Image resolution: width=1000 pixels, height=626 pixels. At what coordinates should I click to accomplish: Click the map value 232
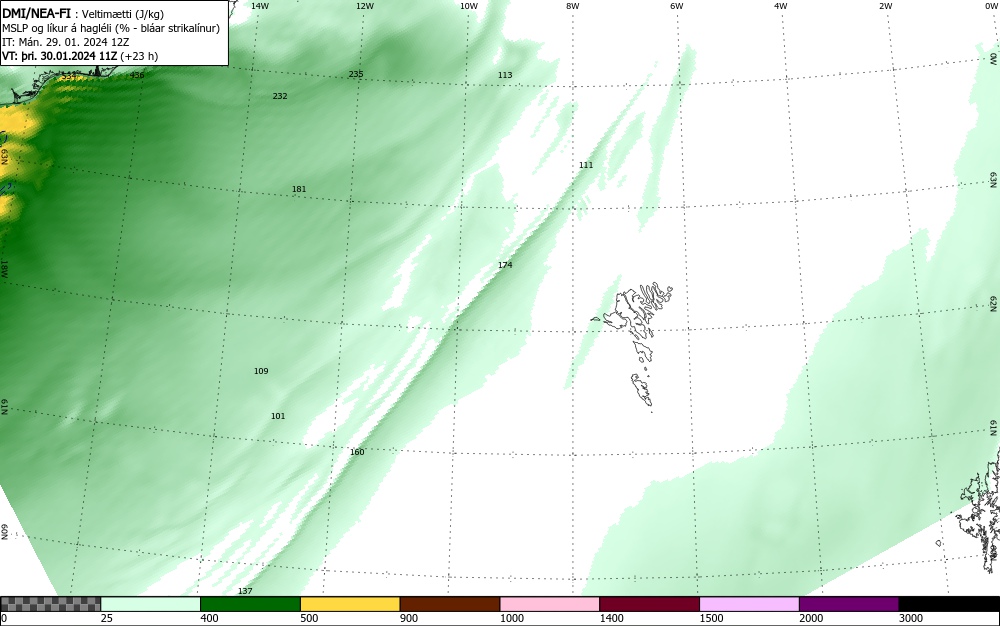[x=280, y=96]
